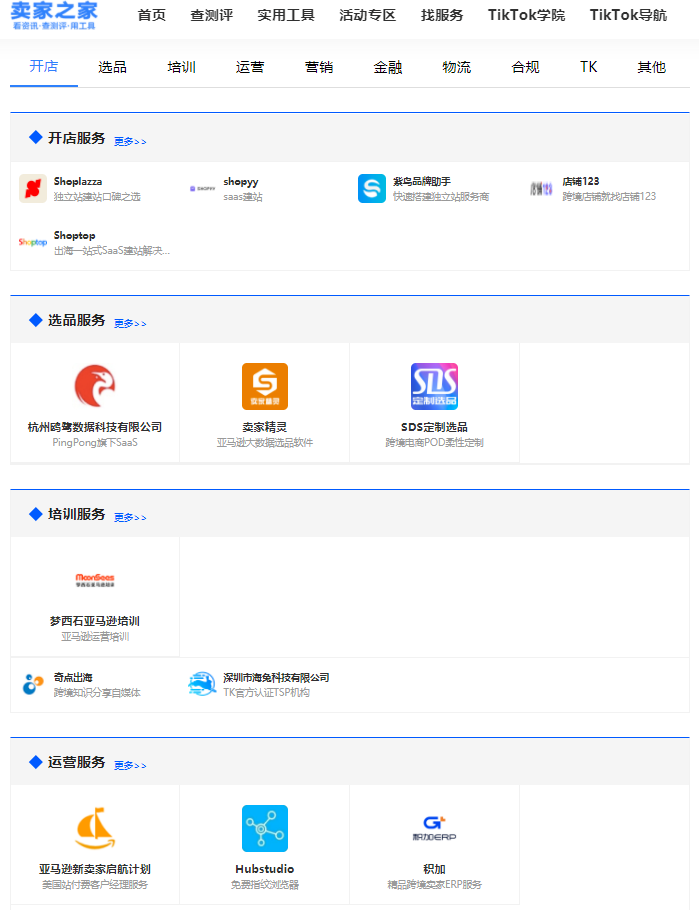Switch to the 其他 tab

[652, 67]
